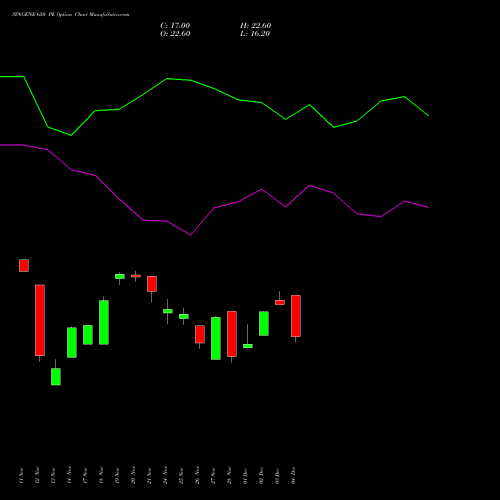Select the 26 Nov date label
This screenshot has width=500, height=500.
pyautogui.click(x=197, y=475)
